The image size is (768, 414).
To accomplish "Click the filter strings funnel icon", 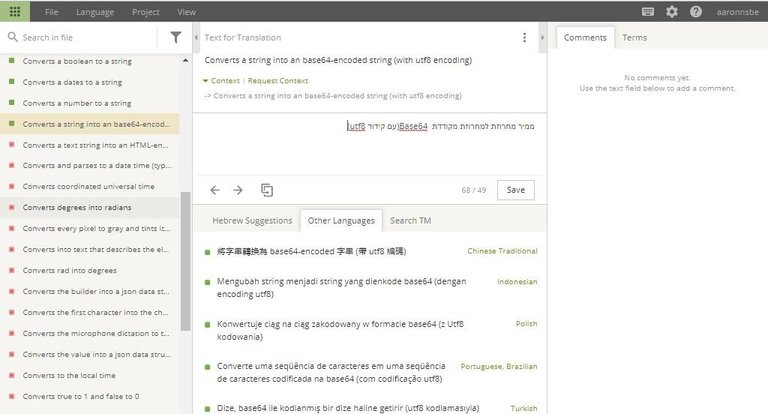I will [x=176, y=37].
